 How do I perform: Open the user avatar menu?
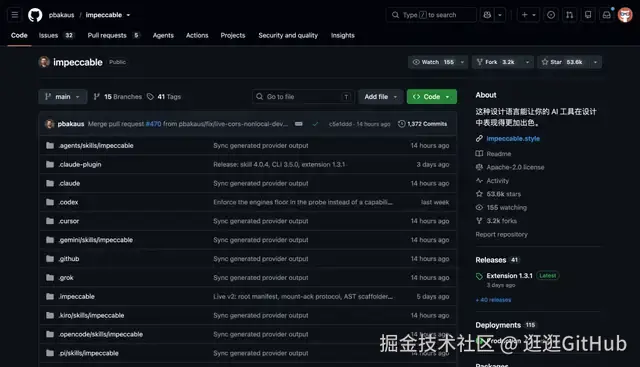625,15
